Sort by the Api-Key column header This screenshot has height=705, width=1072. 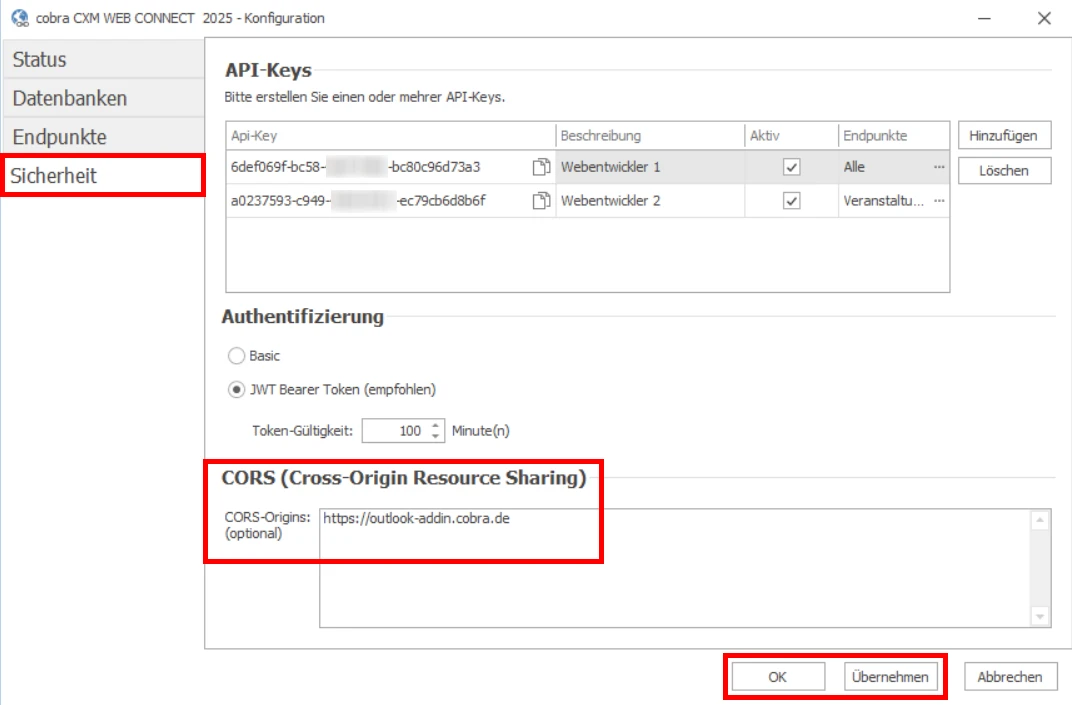coord(390,135)
